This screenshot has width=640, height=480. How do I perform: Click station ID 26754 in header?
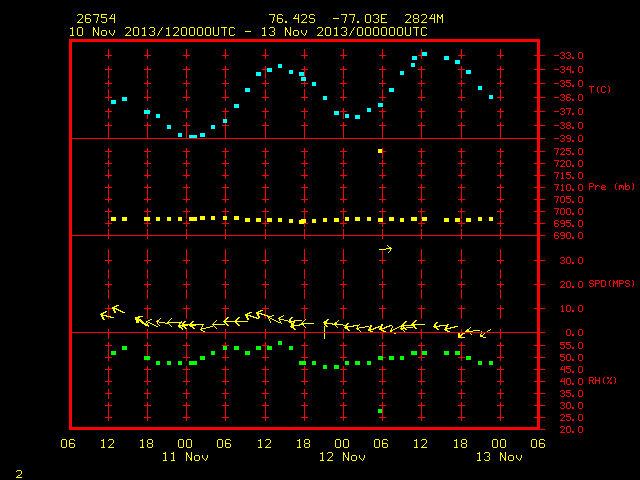(x=96, y=19)
